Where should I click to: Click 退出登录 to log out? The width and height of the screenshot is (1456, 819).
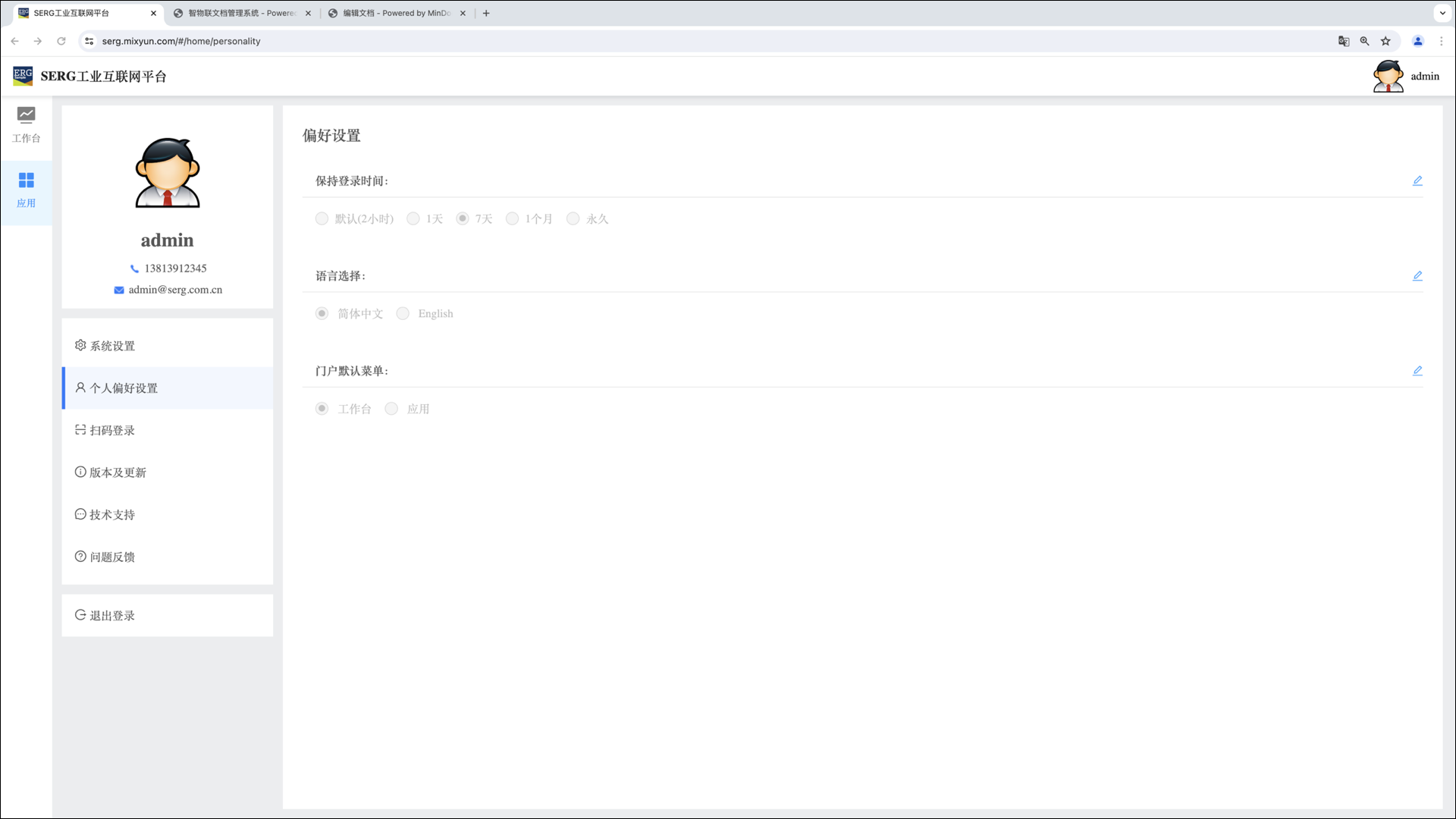tap(112, 616)
